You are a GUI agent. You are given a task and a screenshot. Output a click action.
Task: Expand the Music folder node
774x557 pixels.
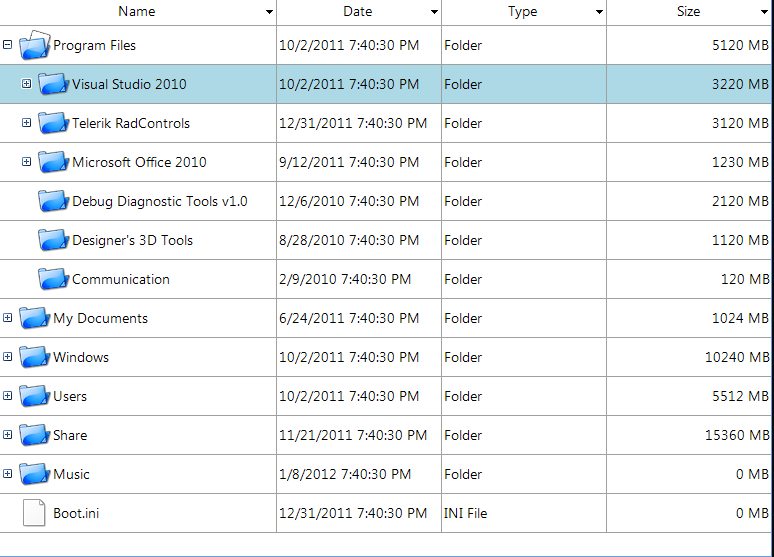(8, 474)
